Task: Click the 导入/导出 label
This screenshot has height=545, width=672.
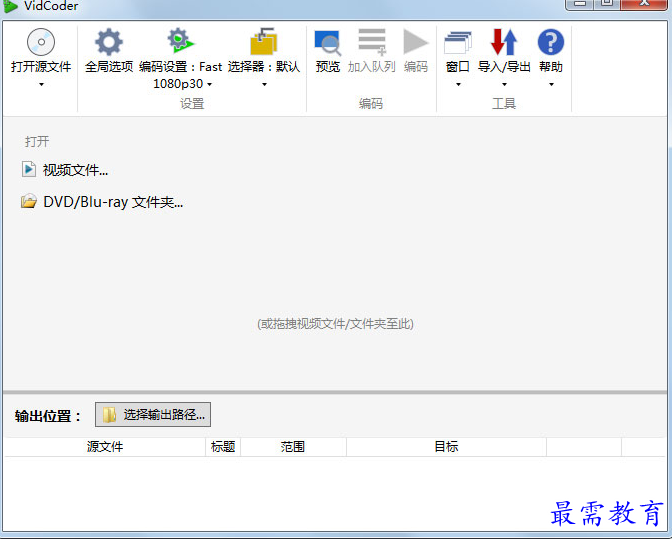Action: click(504, 67)
